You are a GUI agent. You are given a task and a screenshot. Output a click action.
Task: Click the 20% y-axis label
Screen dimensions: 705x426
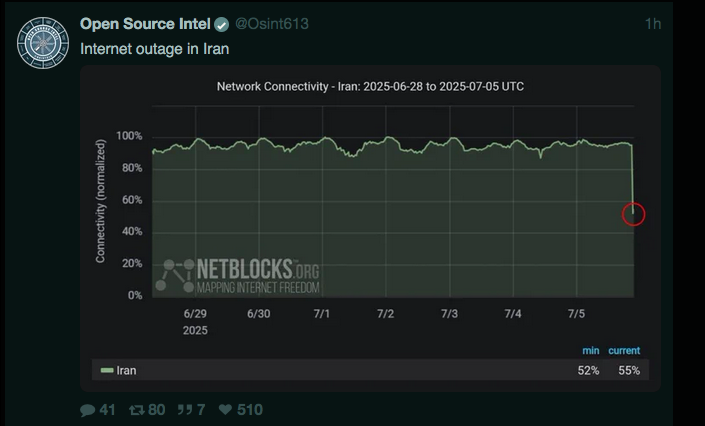(x=132, y=263)
